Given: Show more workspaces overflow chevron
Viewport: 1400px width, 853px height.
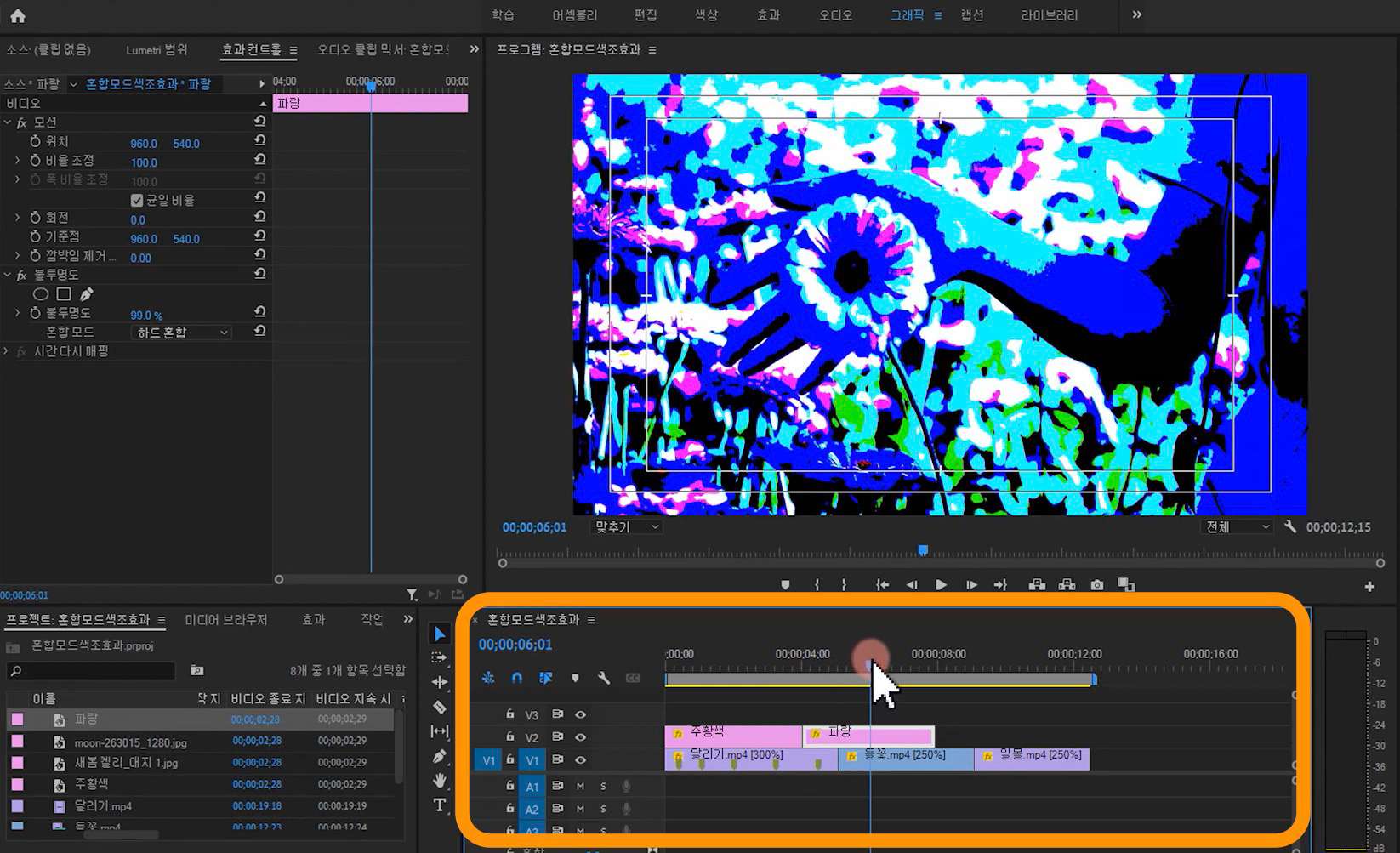Looking at the screenshot, I should (1136, 14).
